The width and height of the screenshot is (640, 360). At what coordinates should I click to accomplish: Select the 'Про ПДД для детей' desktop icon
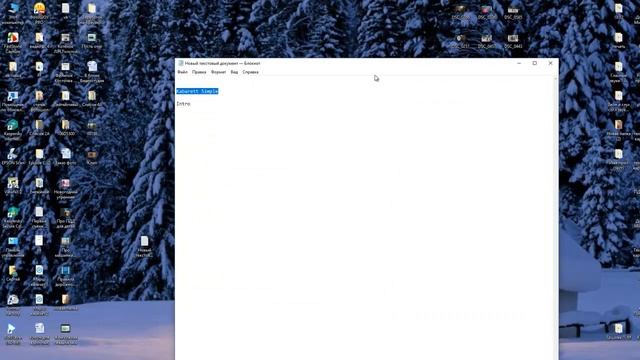(x=65, y=217)
